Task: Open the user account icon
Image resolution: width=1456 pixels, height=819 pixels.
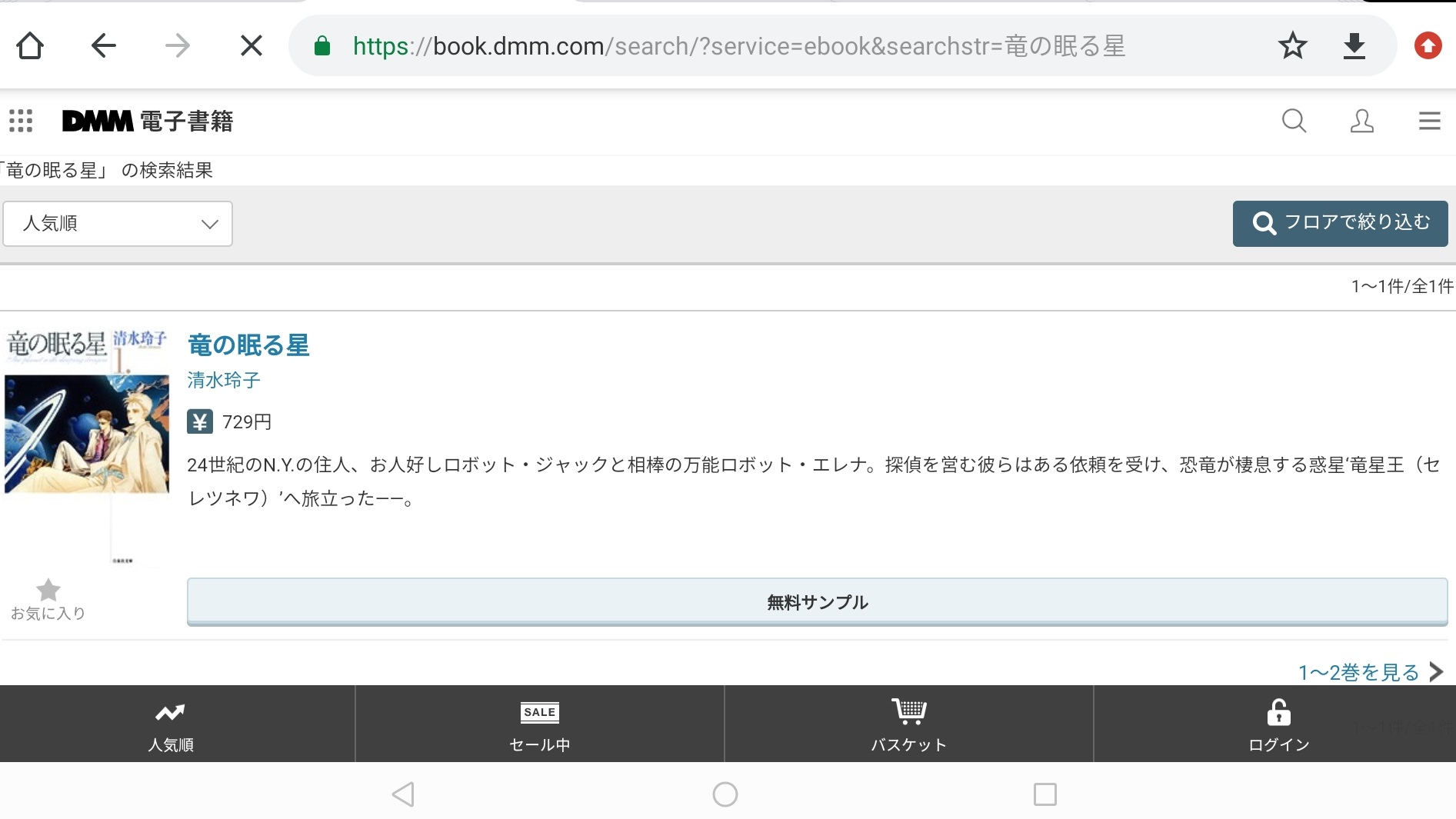Action: click(x=1361, y=121)
